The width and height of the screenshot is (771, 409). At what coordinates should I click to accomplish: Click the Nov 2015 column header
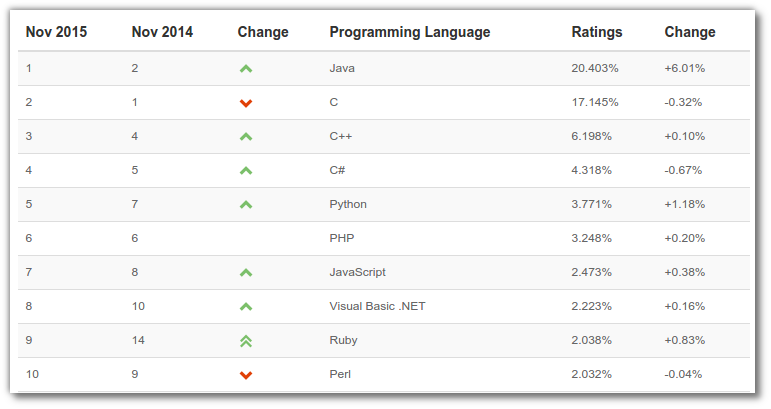coord(56,32)
